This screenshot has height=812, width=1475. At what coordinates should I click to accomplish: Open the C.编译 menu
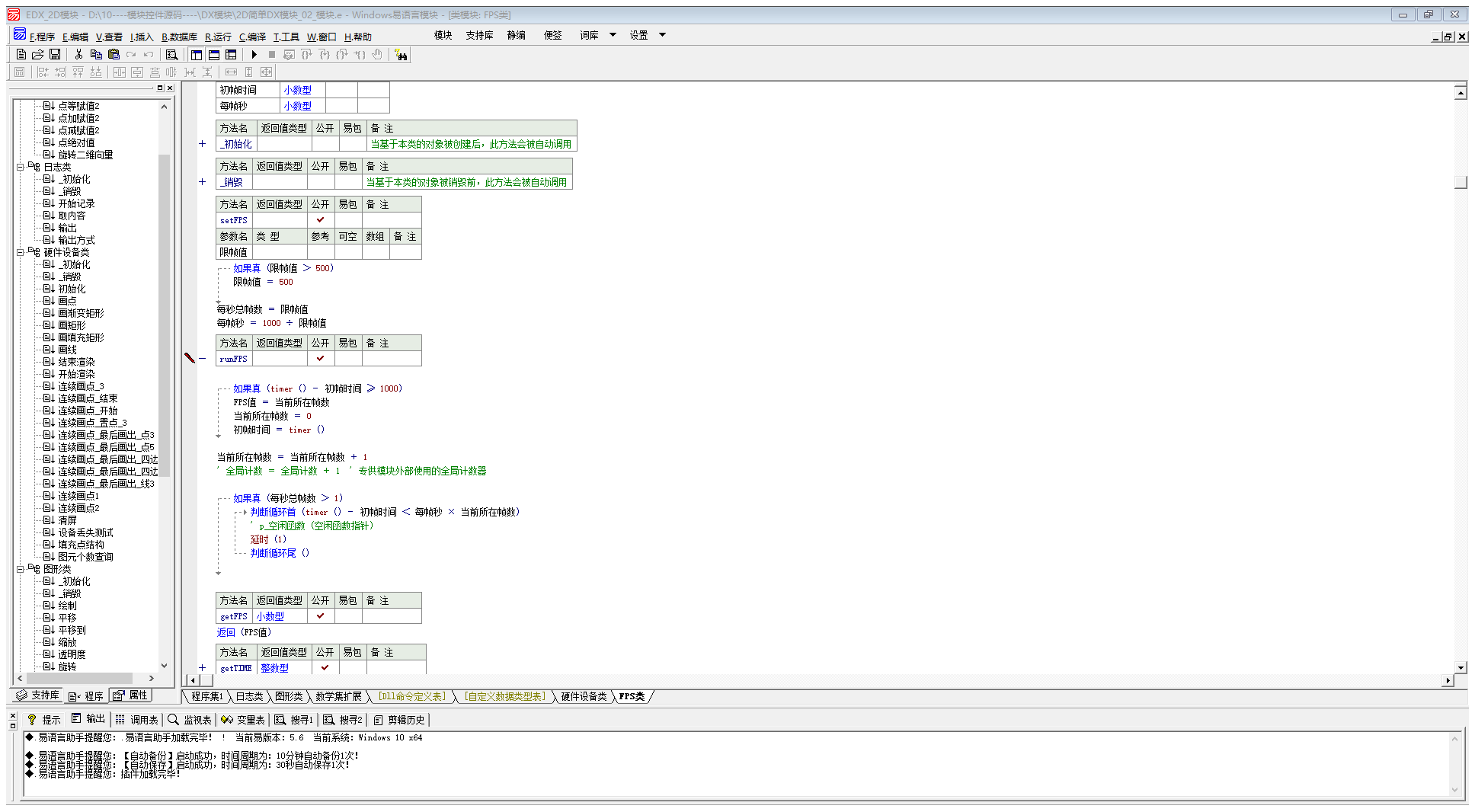click(x=252, y=37)
